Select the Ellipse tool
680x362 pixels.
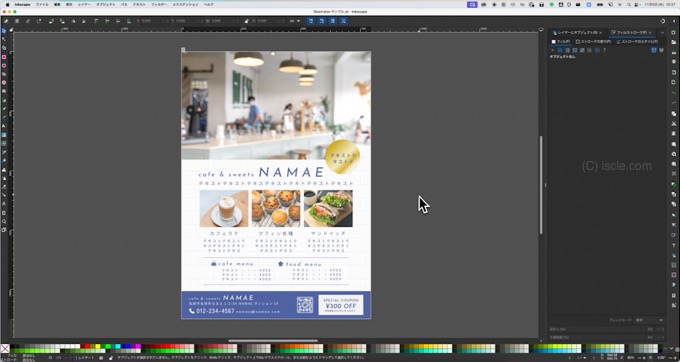point(4,65)
